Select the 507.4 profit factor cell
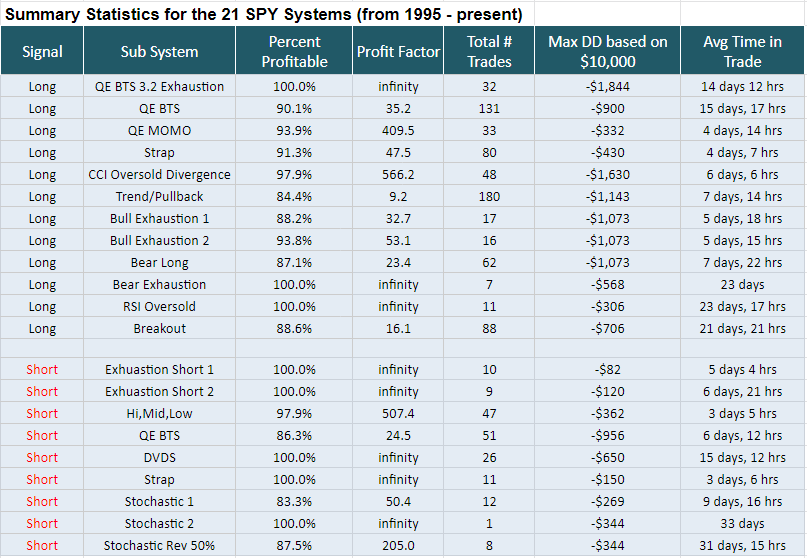Image resolution: width=807 pixels, height=558 pixels. (x=398, y=413)
